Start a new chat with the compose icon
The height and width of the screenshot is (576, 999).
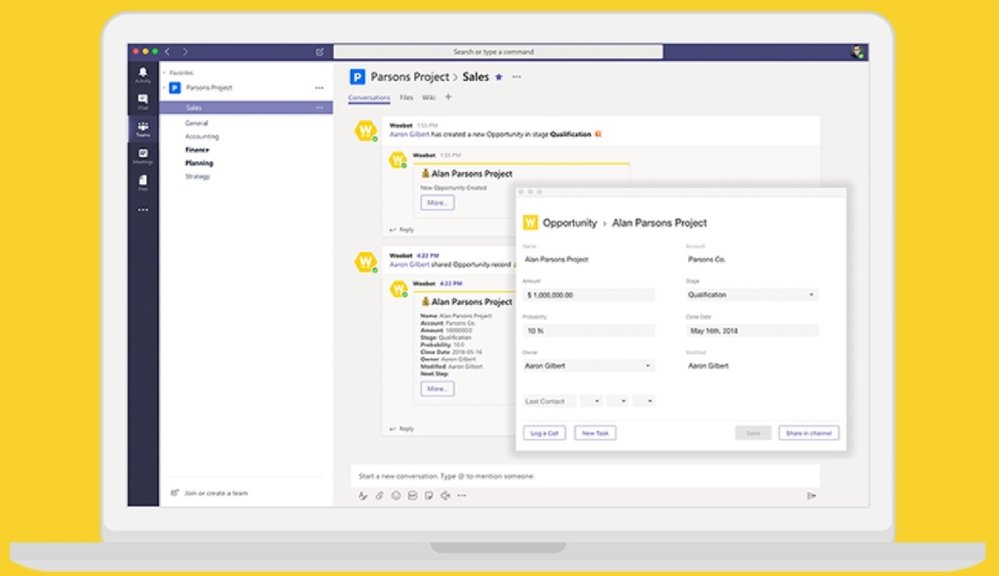click(x=320, y=52)
